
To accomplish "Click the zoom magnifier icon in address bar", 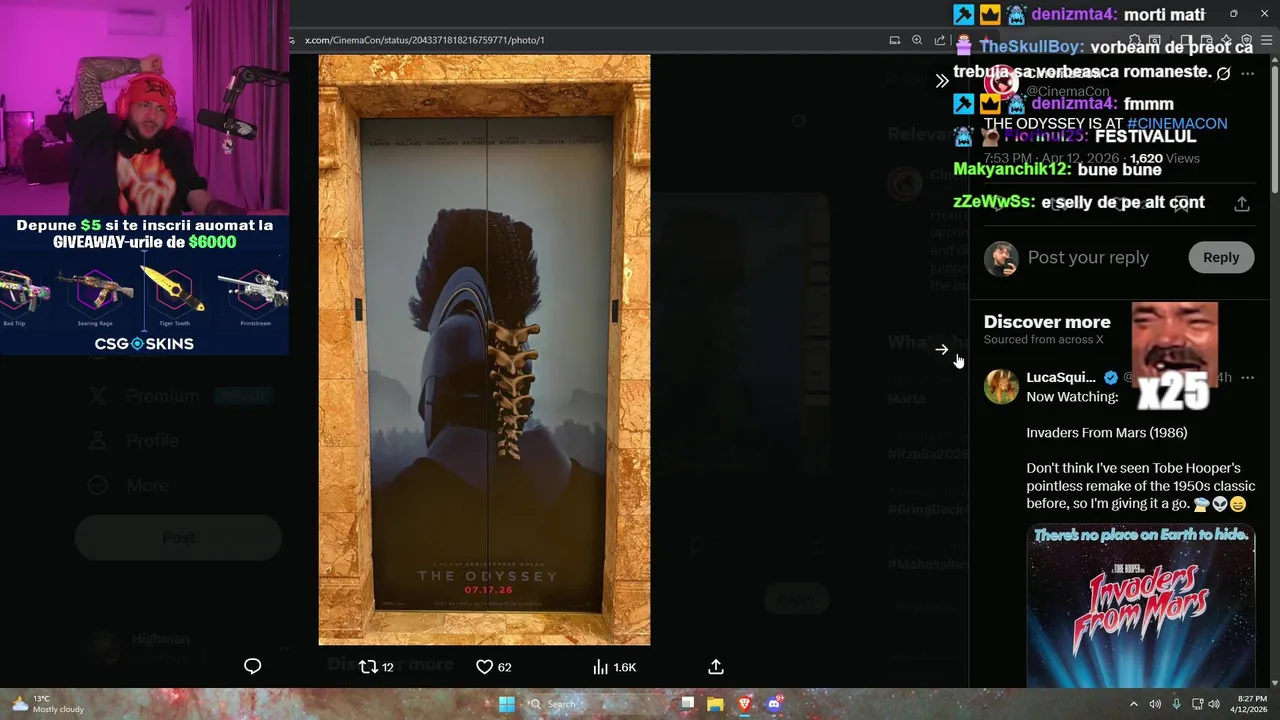I will tap(917, 40).
